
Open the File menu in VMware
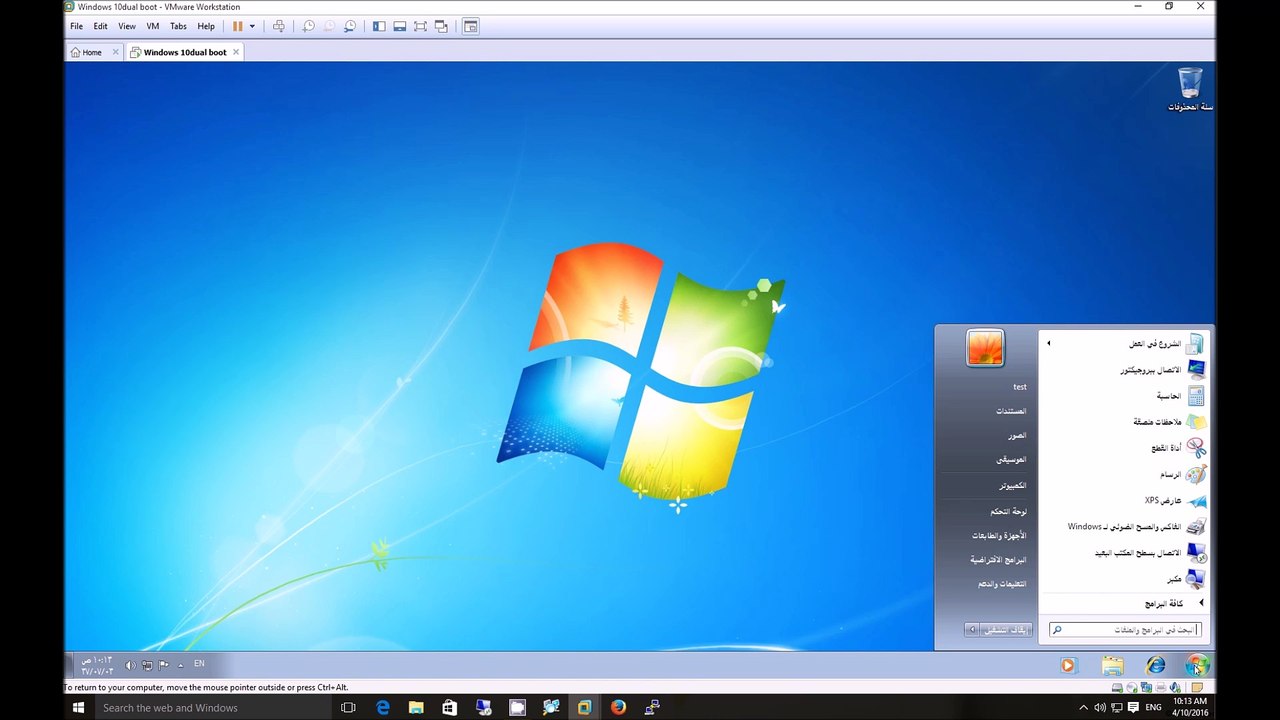click(x=77, y=26)
